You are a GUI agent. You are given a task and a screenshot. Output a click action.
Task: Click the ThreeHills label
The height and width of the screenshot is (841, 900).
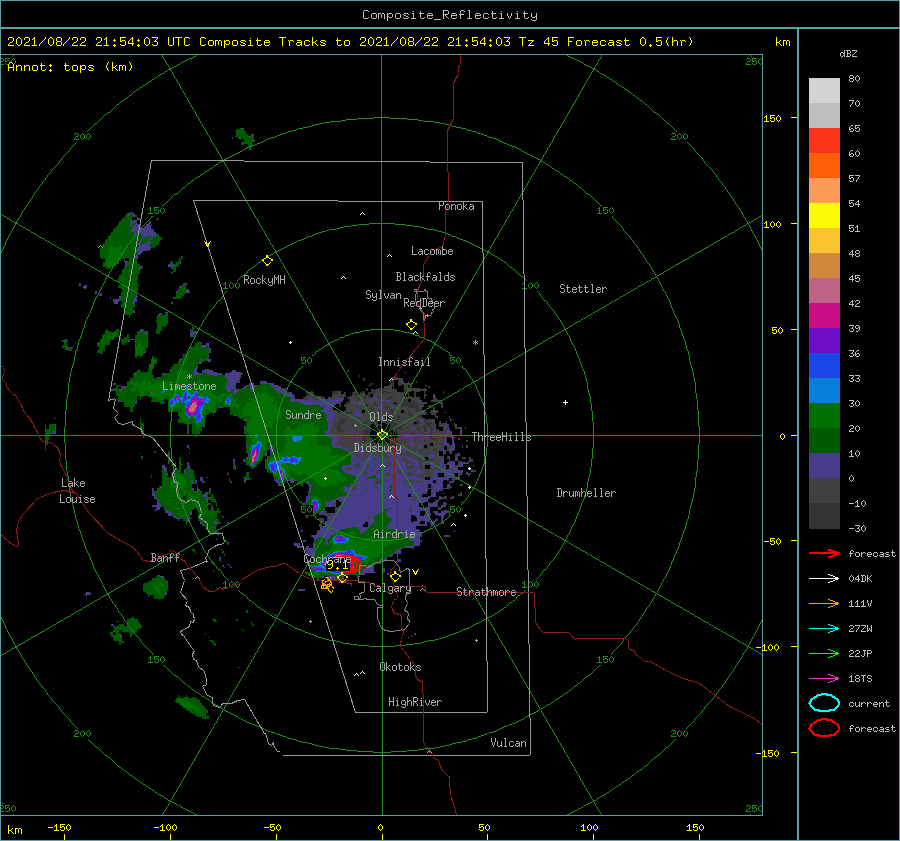click(502, 437)
